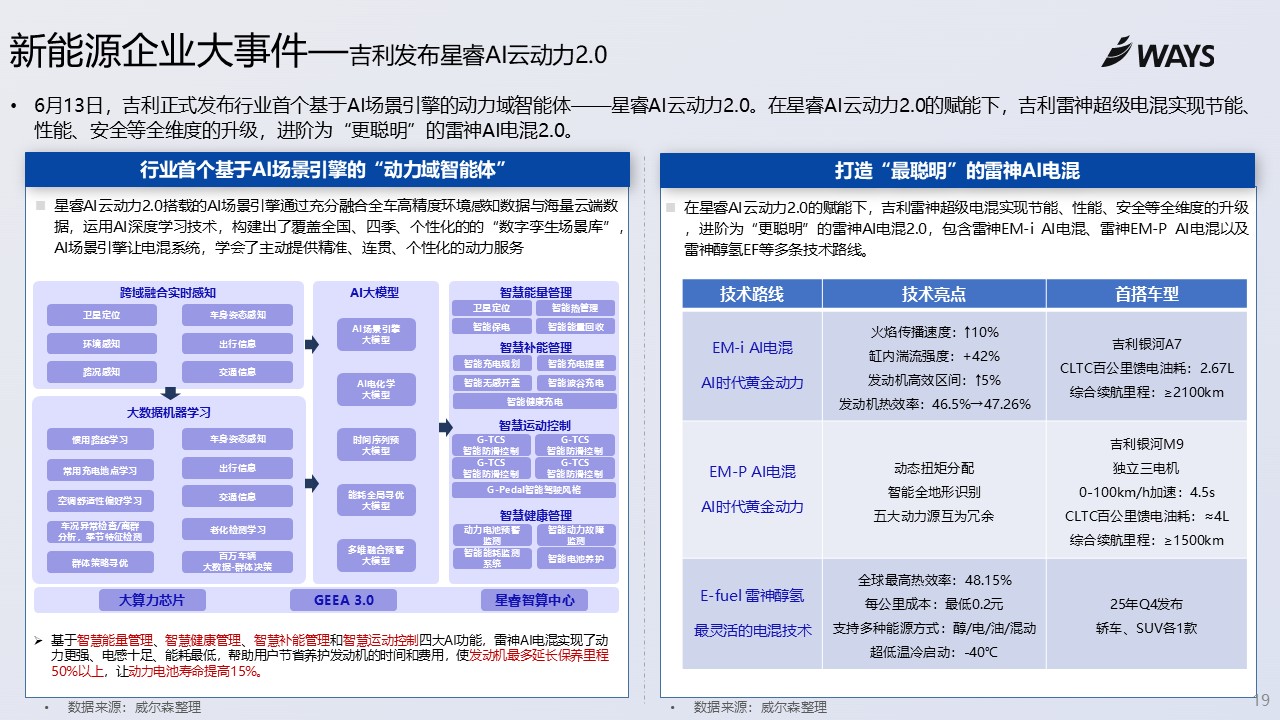Click the 惯用路线学习 box
Viewport: 1280px width, 720px height.
[102, 439]
